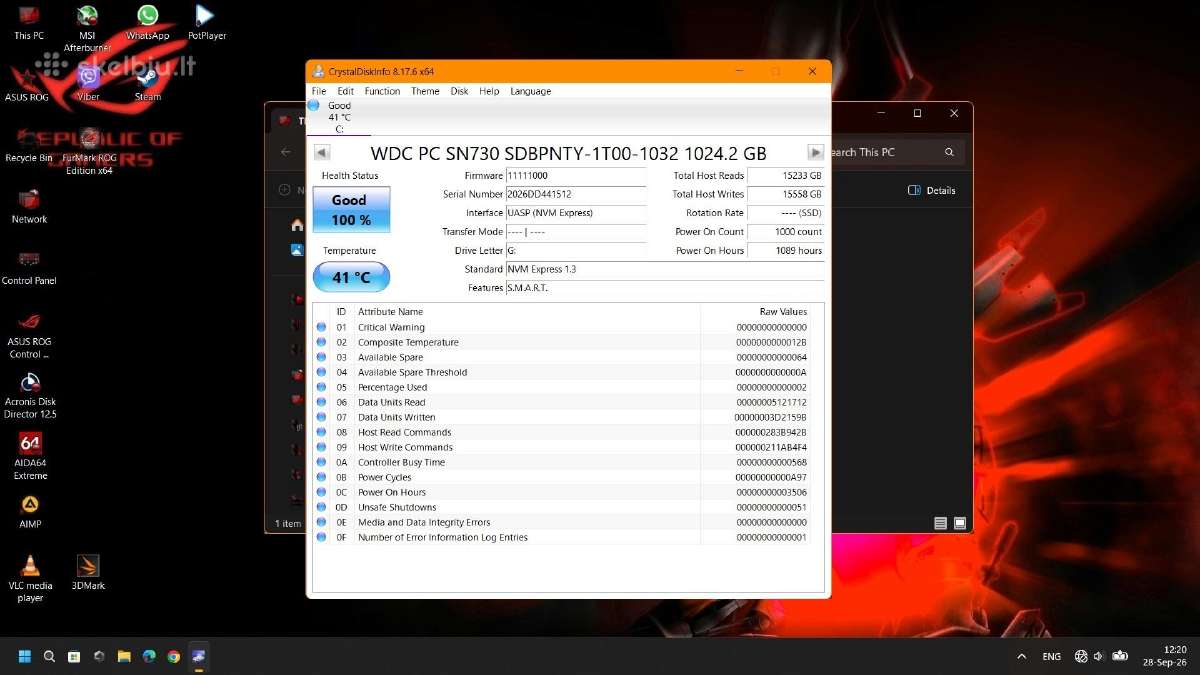The image size is (1200, 675).
Task: Launch AIDA64 Extreme from the desktop
Action: tap(30, 457)
